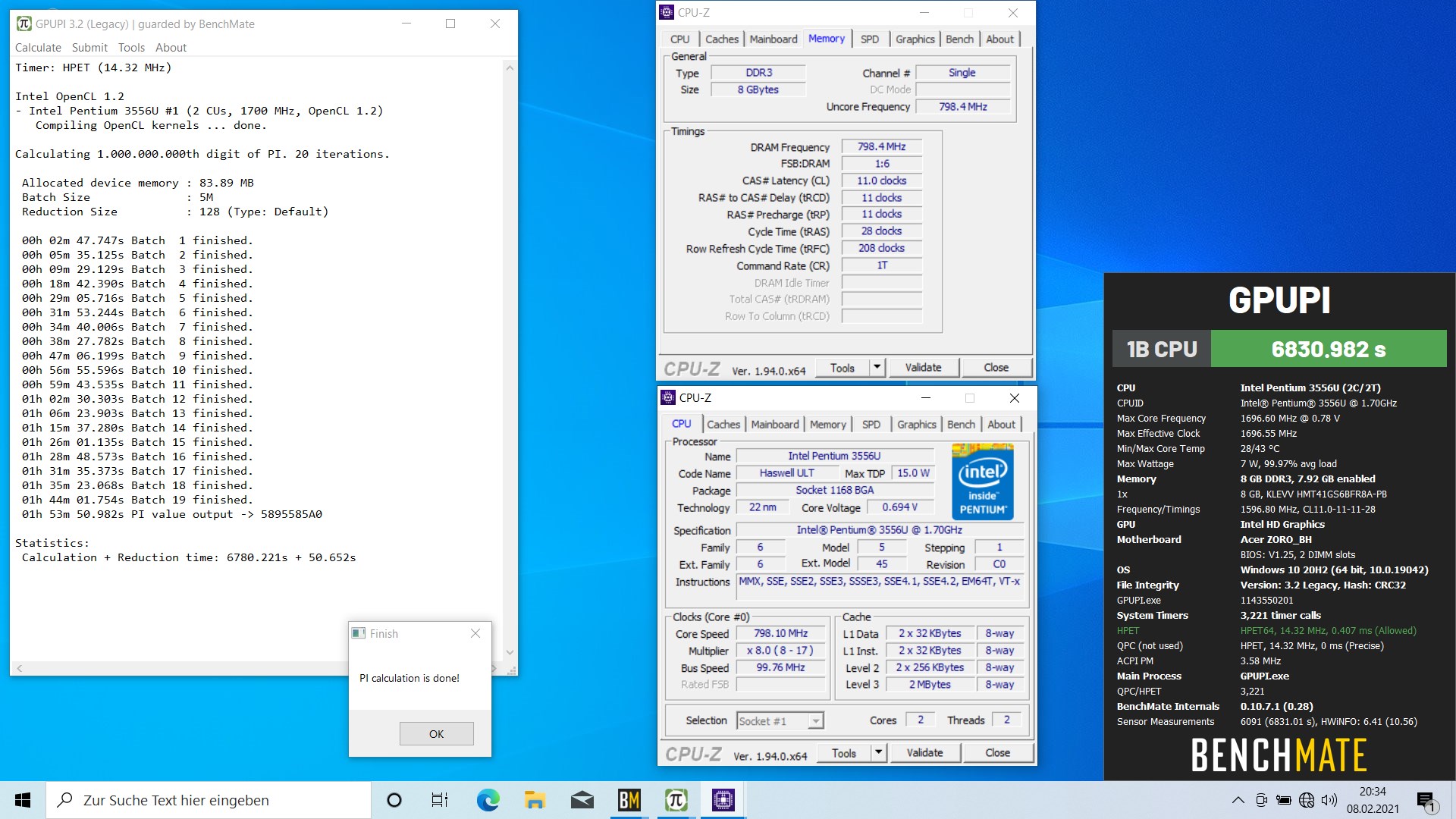Open Bench tab in upper CPU-Z
Screen dimensions: 1456x819
coord(959,39)
